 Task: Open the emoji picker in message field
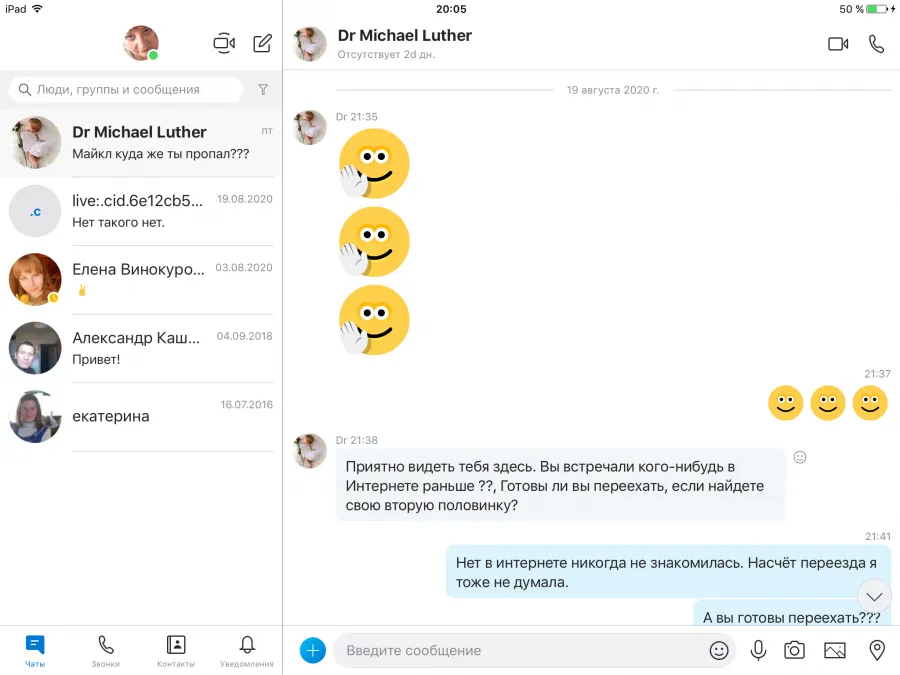pos(719,650)
